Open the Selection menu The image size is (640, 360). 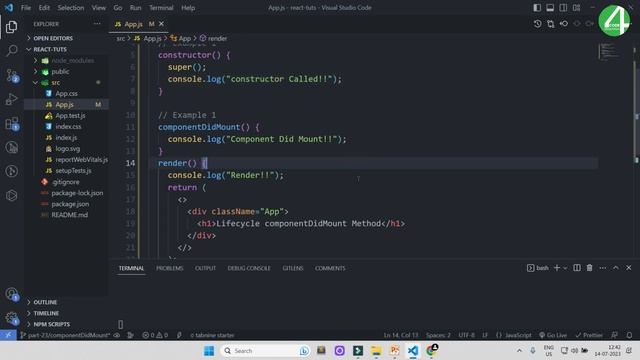coord(71,8)
